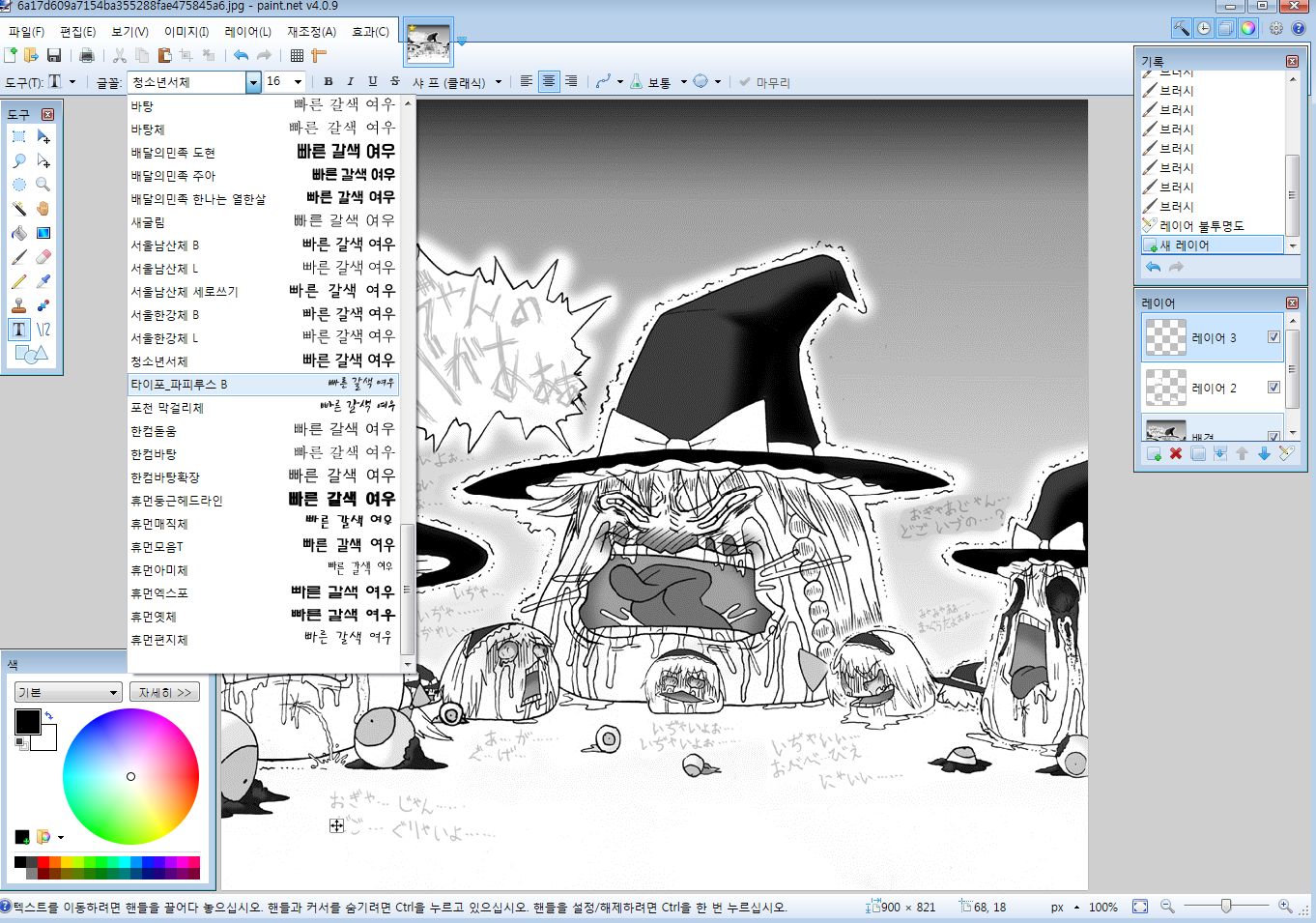Toggle Italic text formatting
This screenshot has width=1316, height=923.
351,82
